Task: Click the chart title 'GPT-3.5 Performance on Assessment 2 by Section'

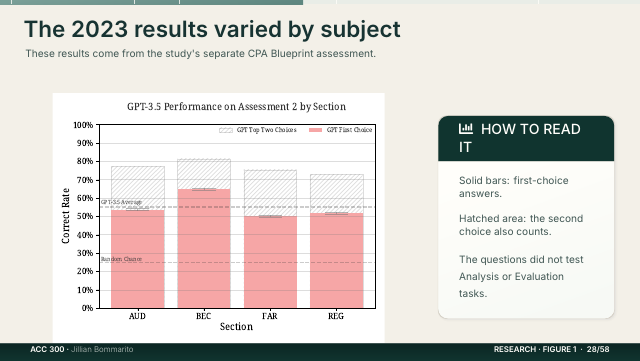Action: (236, 107)
